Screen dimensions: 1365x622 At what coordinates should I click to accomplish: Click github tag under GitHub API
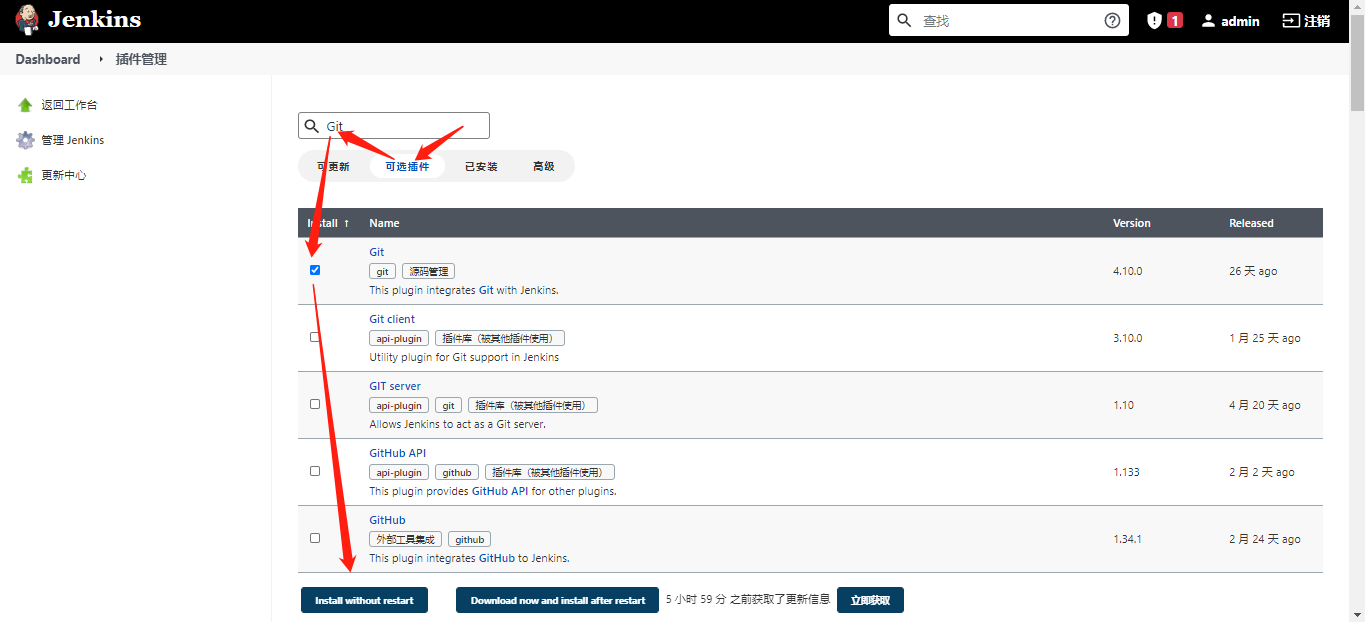pos(457,472)
